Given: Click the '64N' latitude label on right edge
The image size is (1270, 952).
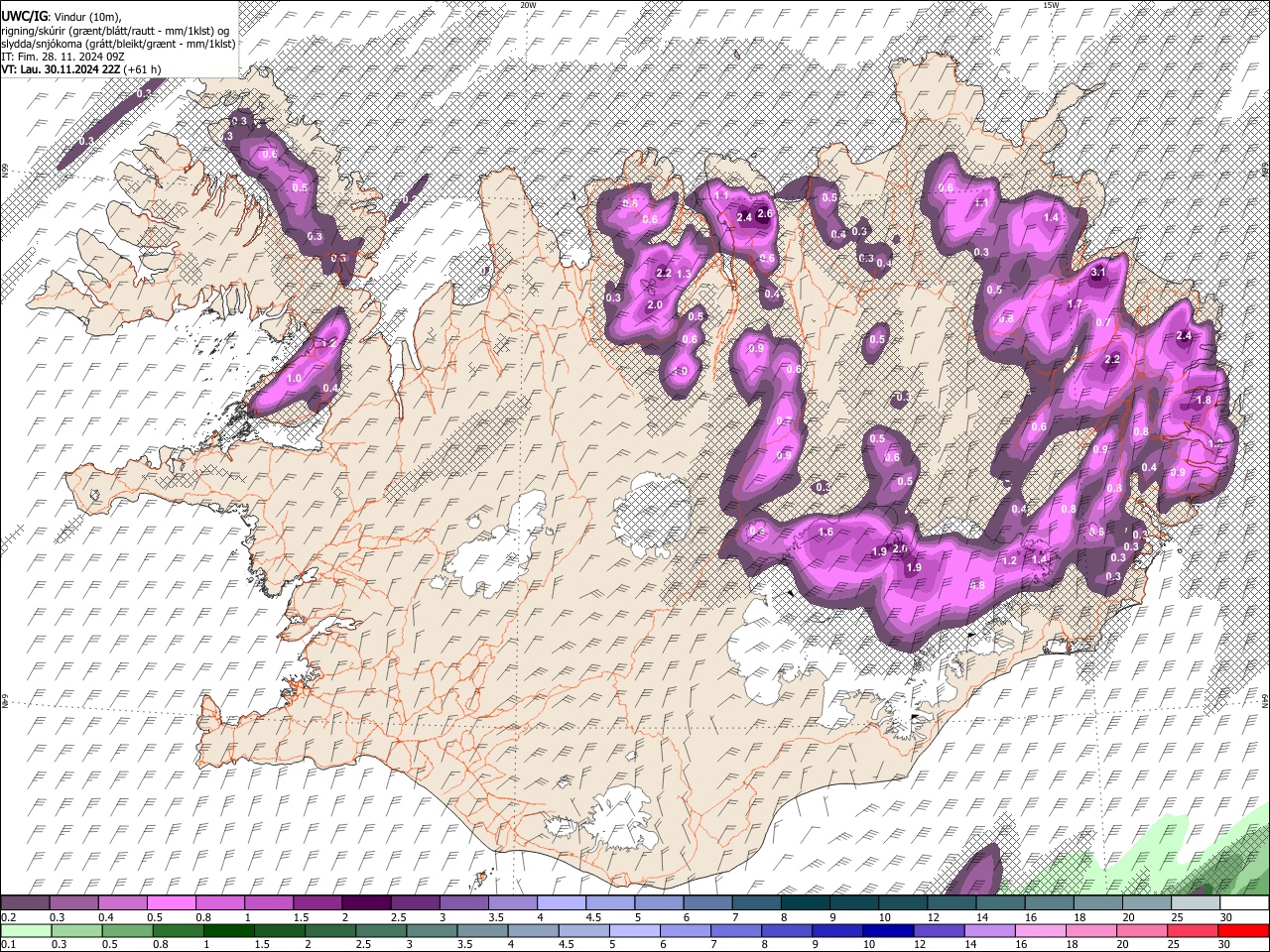Looking at the screenshot, I should (1265, 700).
